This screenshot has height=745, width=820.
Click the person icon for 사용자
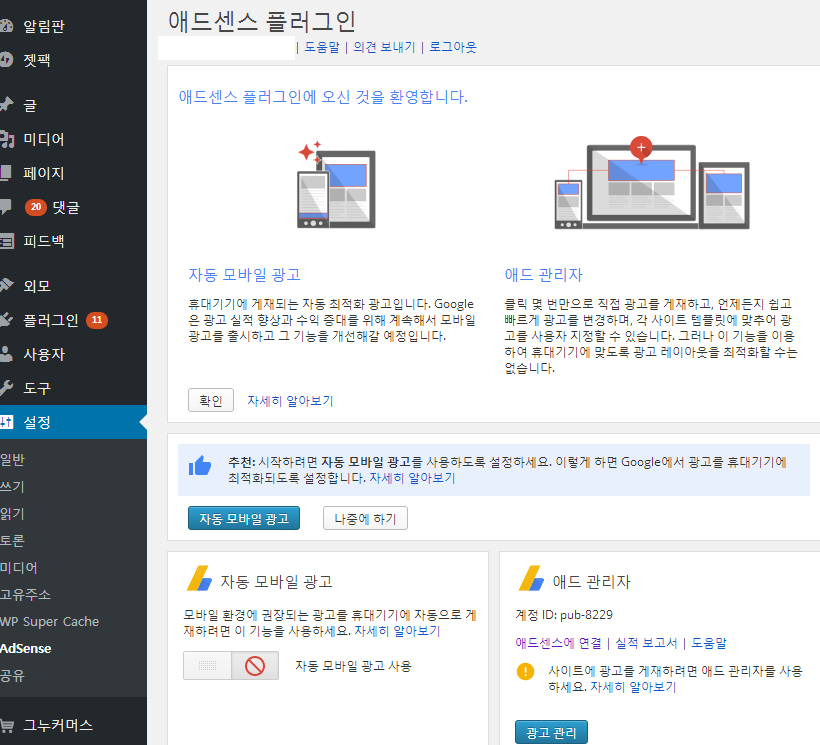(6, 354)
